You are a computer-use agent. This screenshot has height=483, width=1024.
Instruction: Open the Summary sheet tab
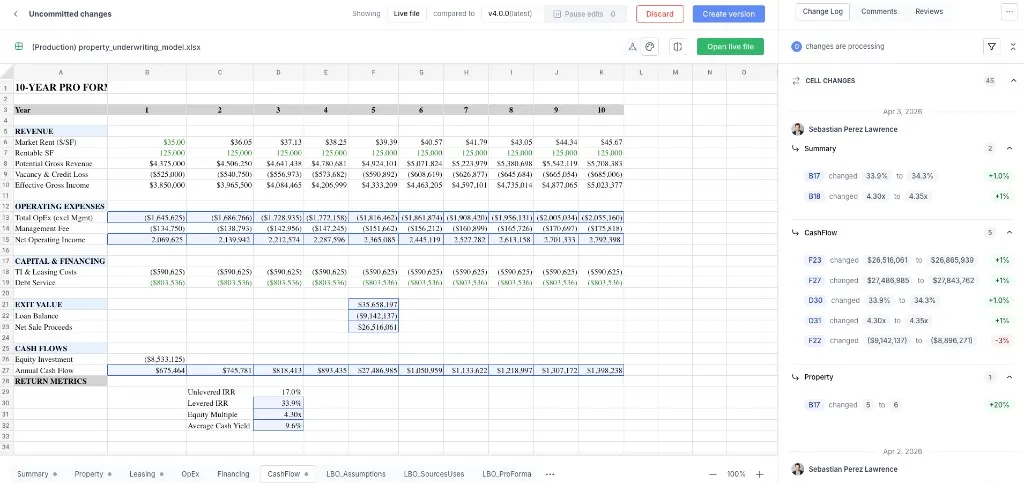[37, 474]
